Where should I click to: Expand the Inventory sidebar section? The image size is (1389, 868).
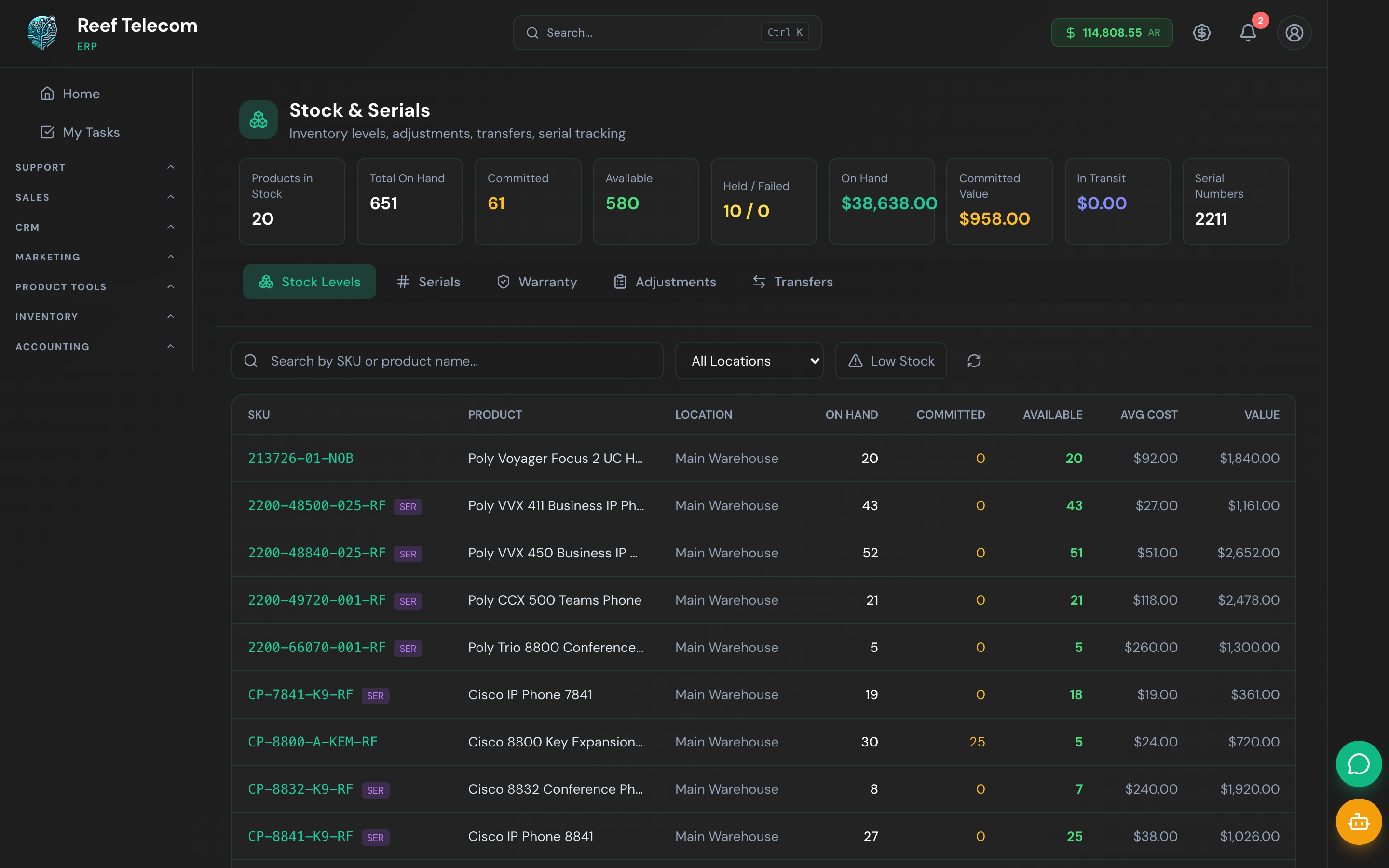click(95, 316)
